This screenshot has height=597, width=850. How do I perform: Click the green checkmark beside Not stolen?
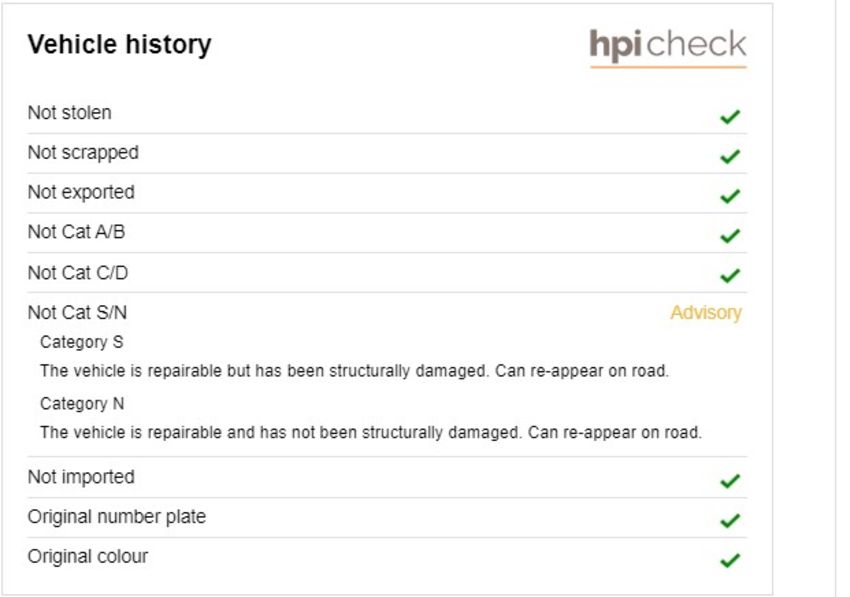coord(730,117)
